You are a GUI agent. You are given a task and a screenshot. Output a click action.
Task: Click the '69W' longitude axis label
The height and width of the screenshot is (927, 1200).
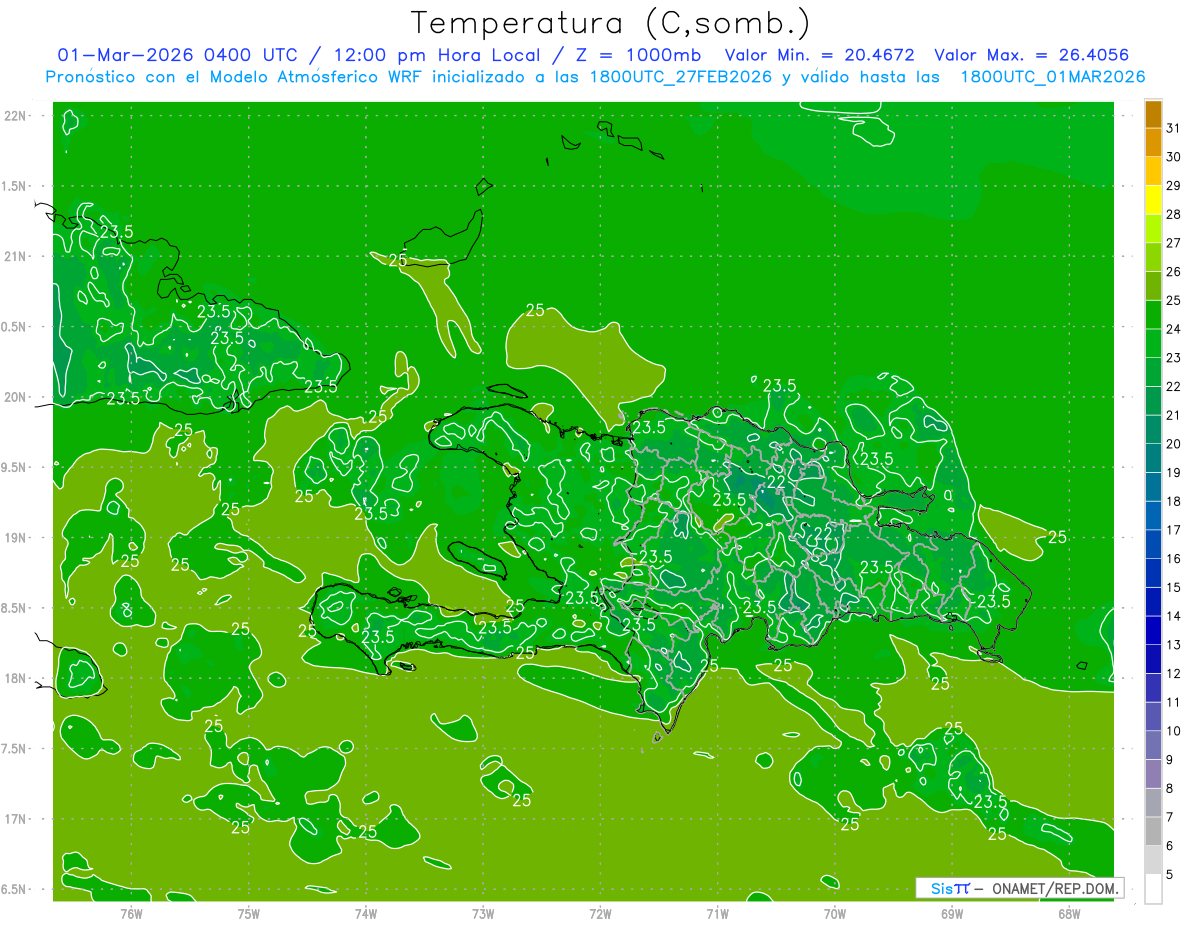coord(952,913)
